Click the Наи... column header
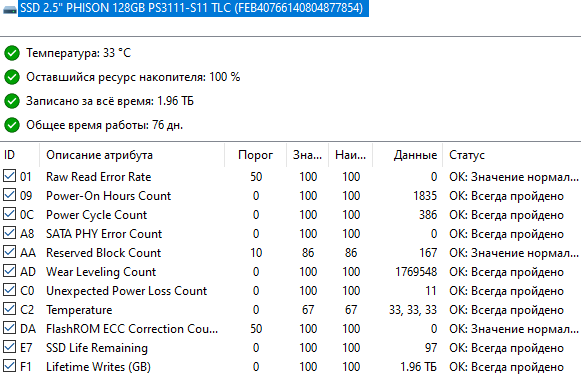The width and height of the screenshot is (581, 378). pyautogui.click(x=350, y=155)
